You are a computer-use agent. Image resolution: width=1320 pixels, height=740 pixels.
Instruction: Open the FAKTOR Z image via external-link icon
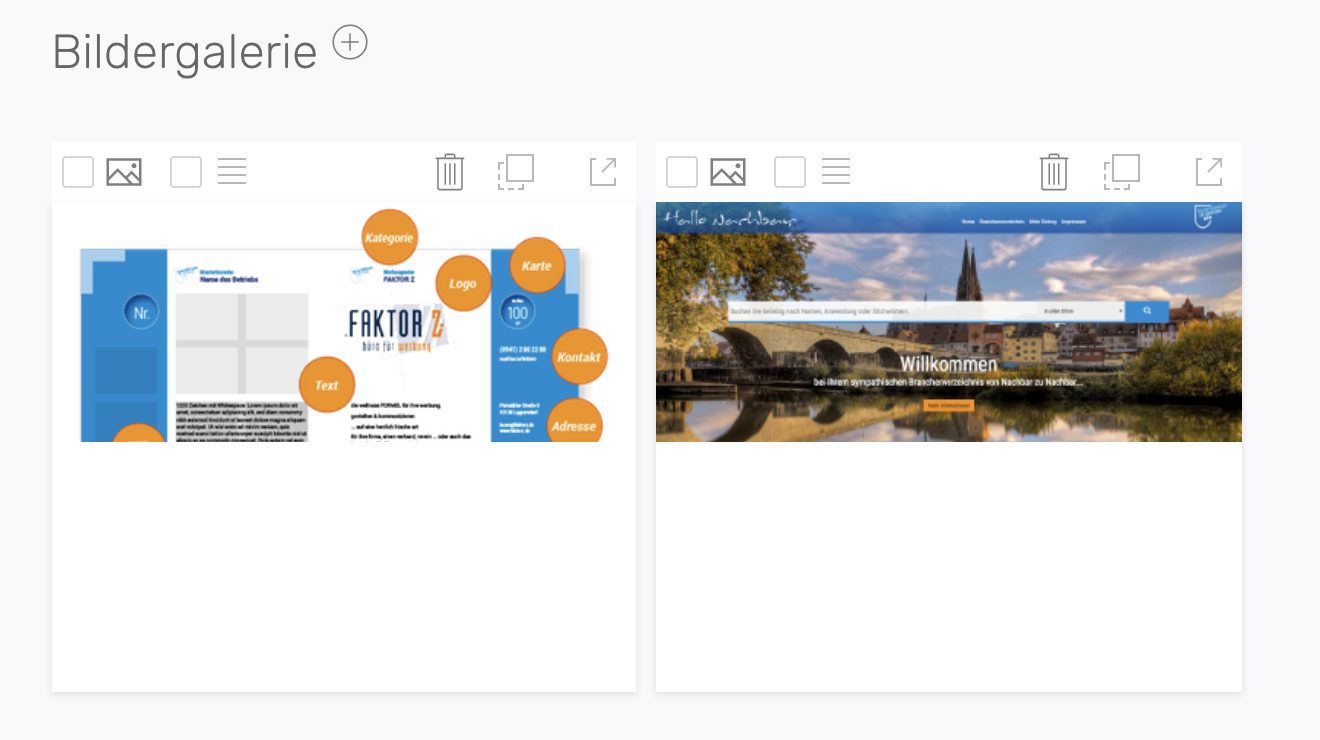click(x=603, y=172)
